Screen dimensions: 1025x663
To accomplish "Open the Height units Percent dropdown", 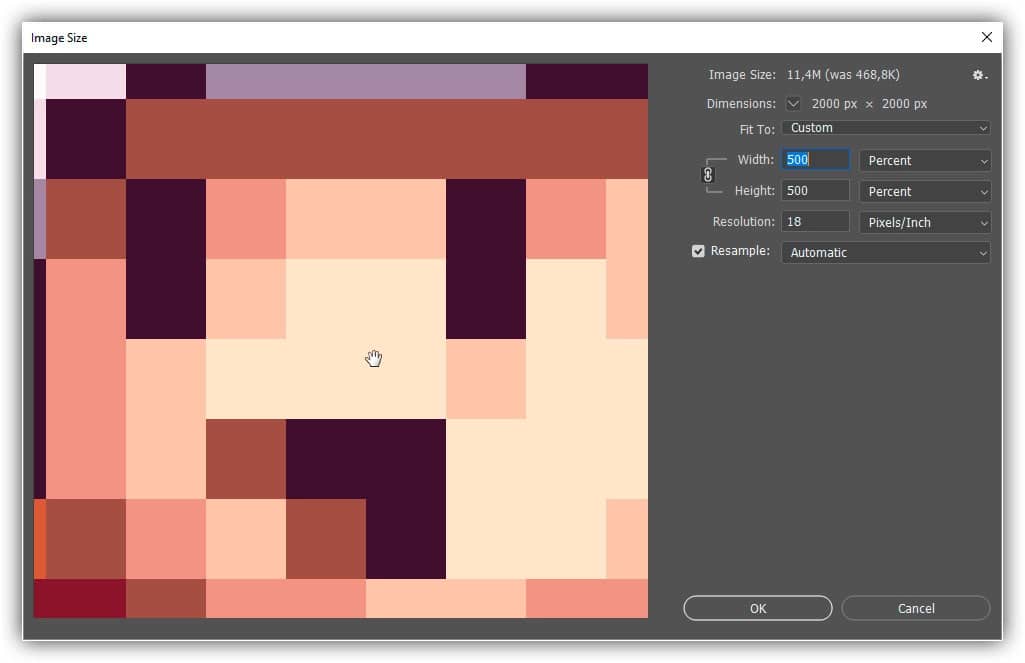I will coord(923,191).
